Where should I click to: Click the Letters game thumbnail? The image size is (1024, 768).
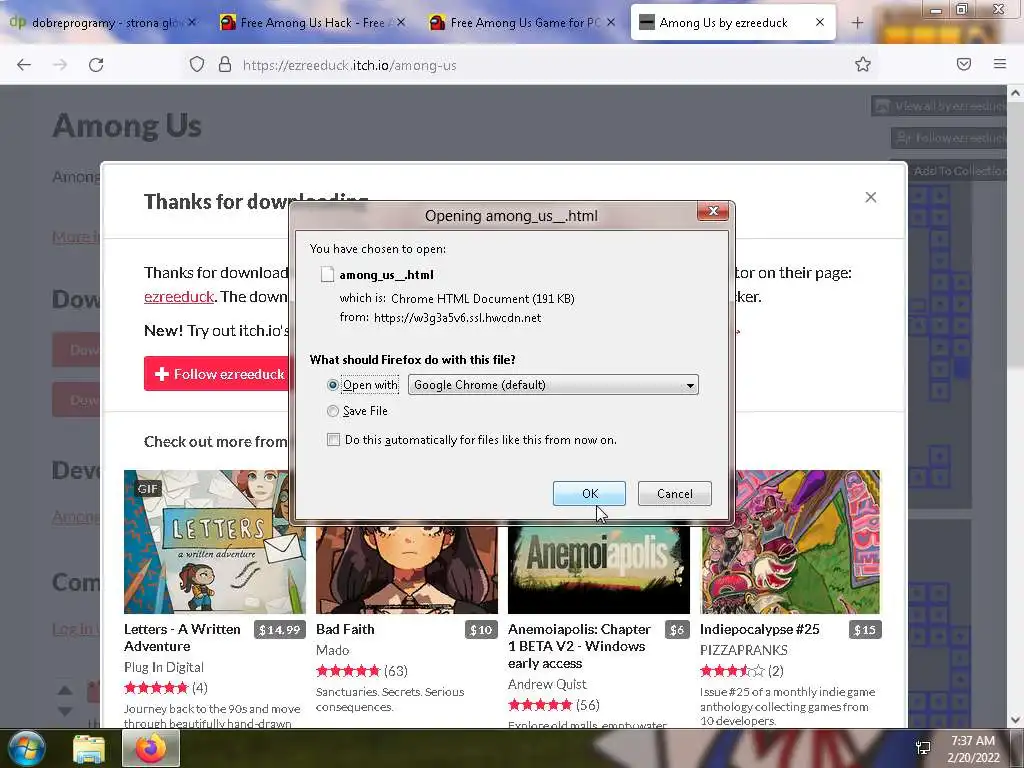[x=215, y=541]
